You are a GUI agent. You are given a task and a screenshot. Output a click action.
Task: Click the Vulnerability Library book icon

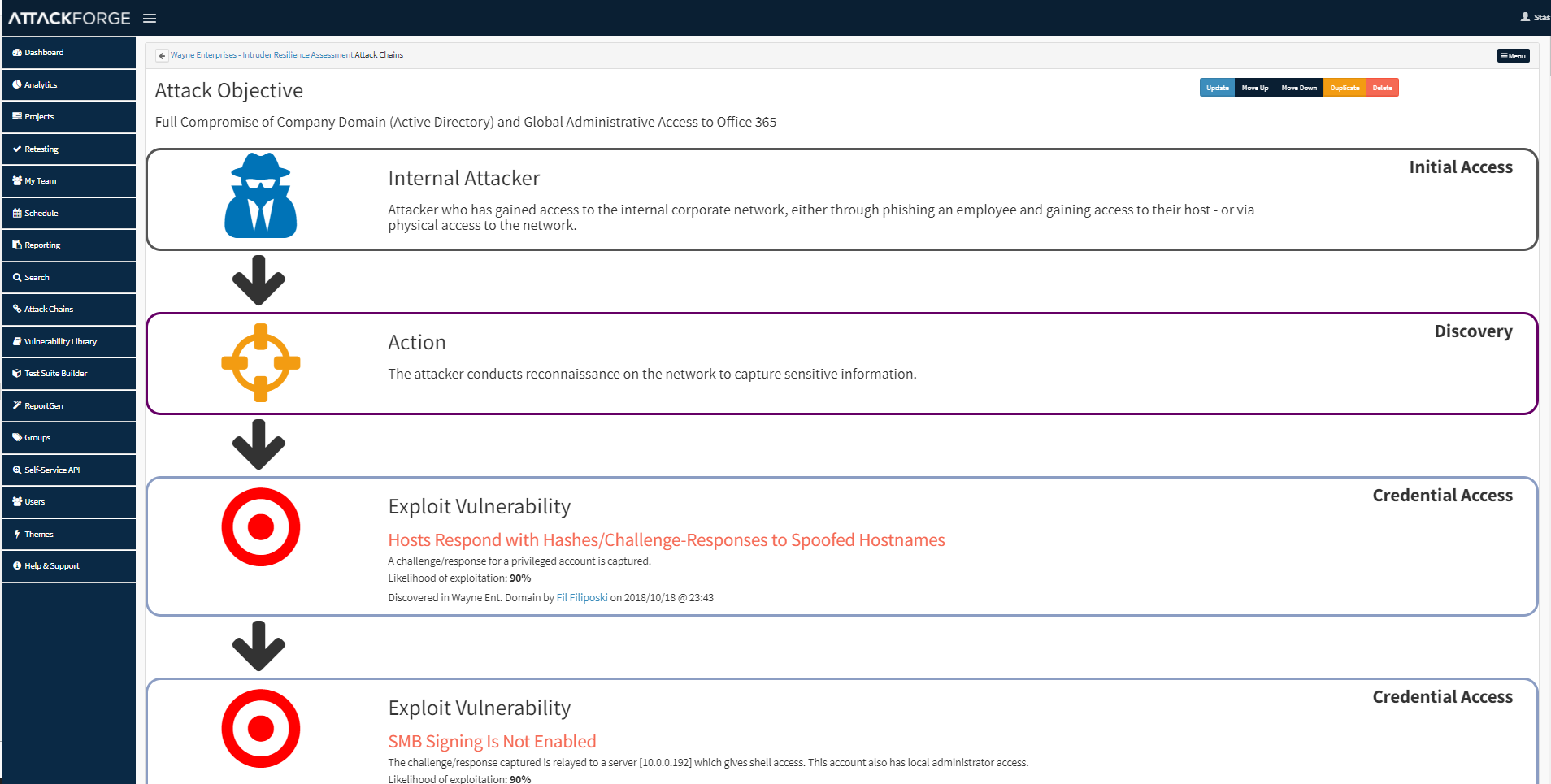(x=17, y=341)
